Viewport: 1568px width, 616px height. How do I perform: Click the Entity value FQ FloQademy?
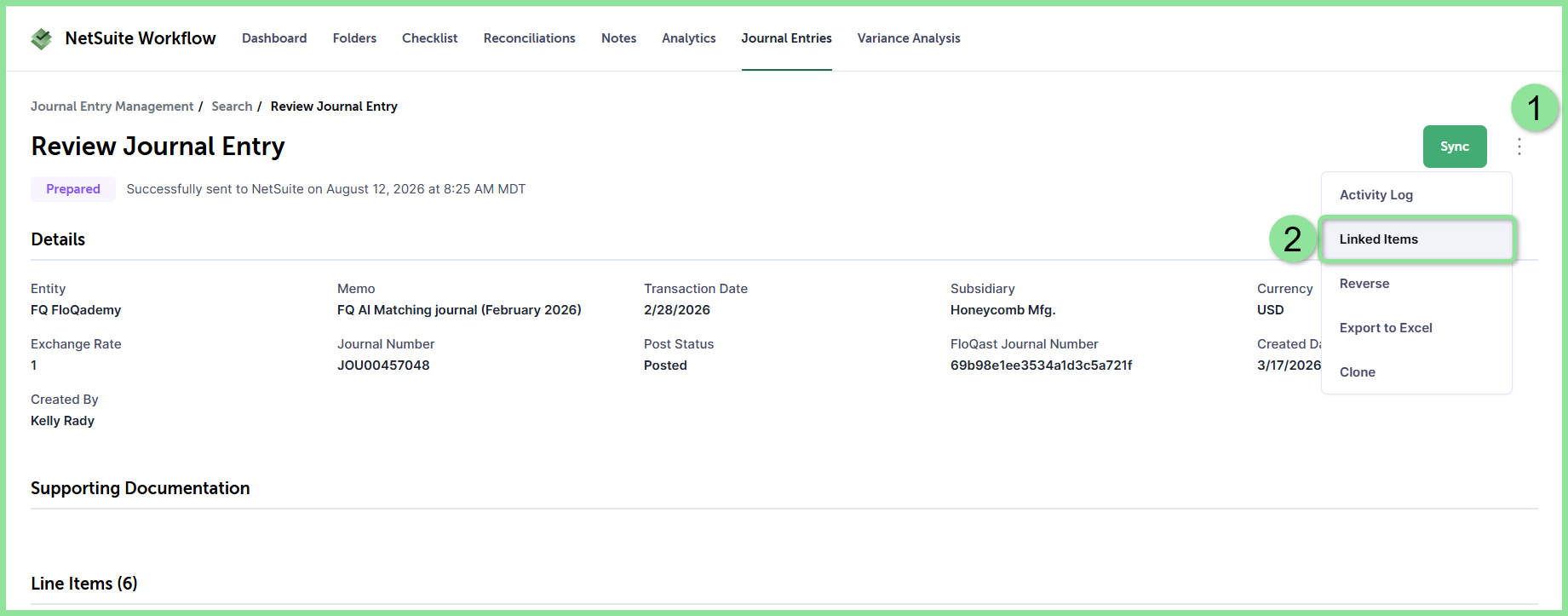click(76, 310)
